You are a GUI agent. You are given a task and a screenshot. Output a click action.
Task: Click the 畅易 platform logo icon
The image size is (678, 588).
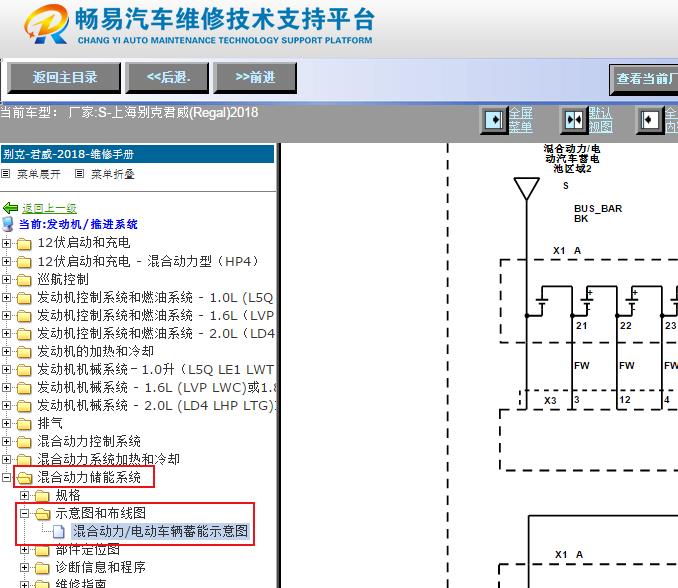click(47, 24)
